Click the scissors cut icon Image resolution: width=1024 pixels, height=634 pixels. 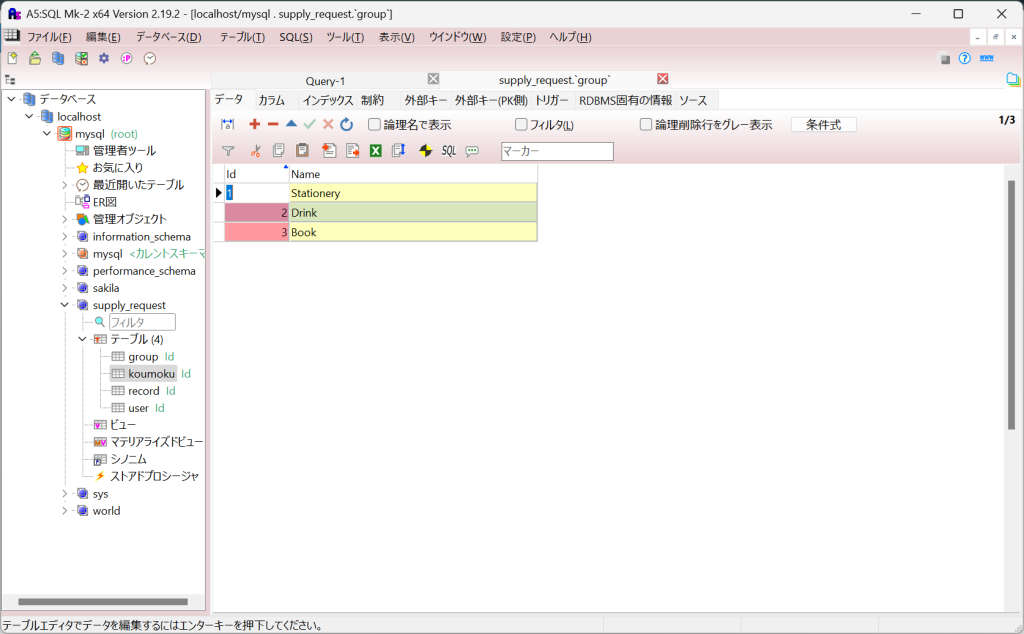(255, 151)
